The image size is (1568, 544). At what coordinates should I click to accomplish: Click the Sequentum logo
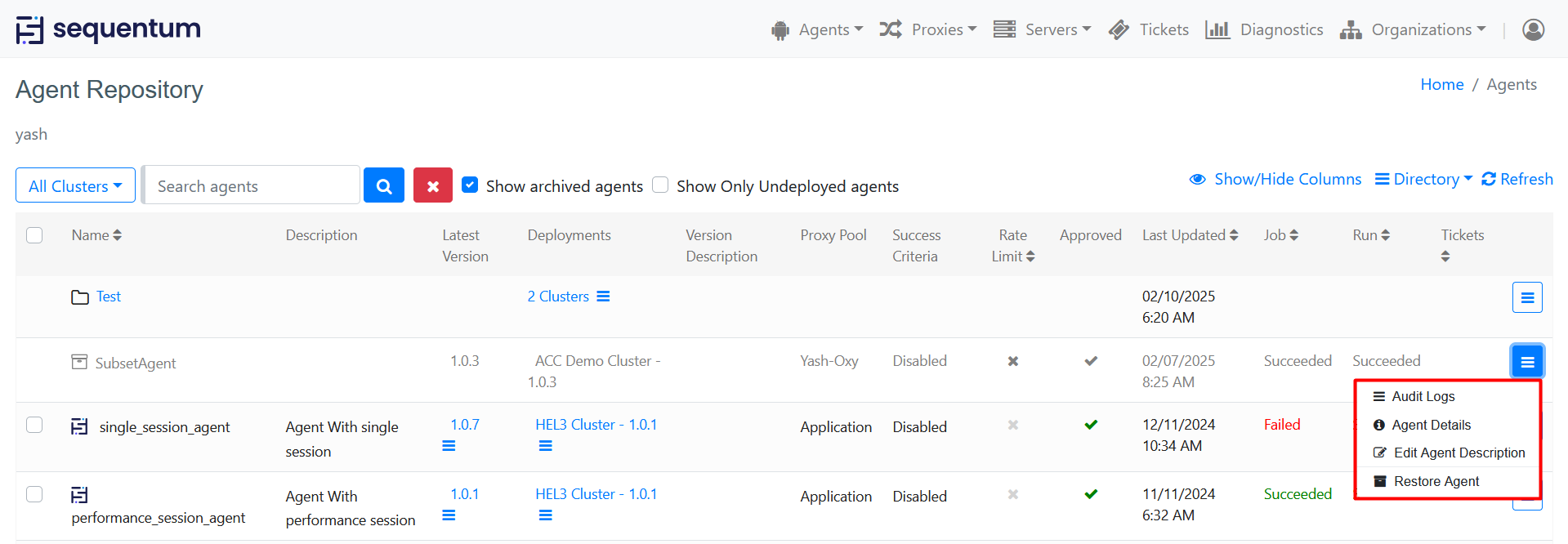point(109,29)
